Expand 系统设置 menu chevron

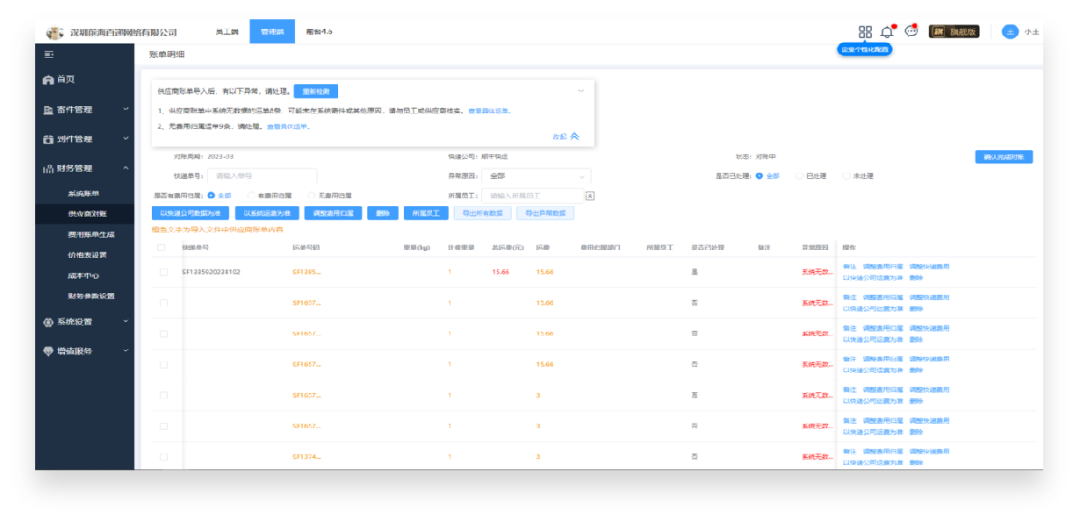126,322
